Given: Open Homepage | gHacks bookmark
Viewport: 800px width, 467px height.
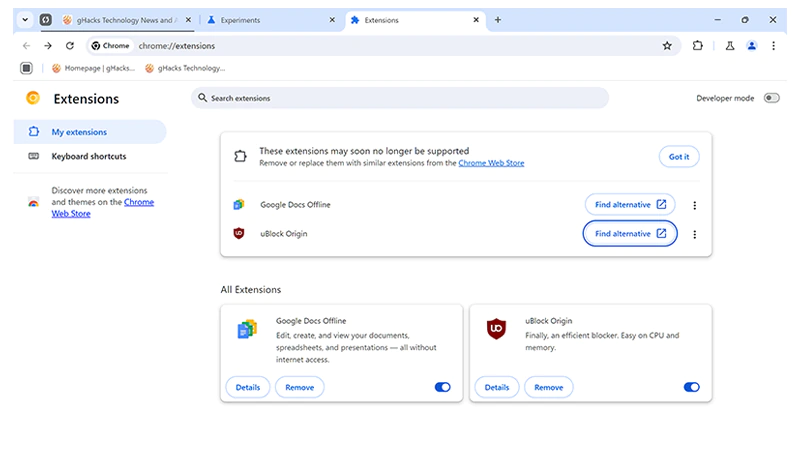Looking at the screenshot, I should [93, 68].
